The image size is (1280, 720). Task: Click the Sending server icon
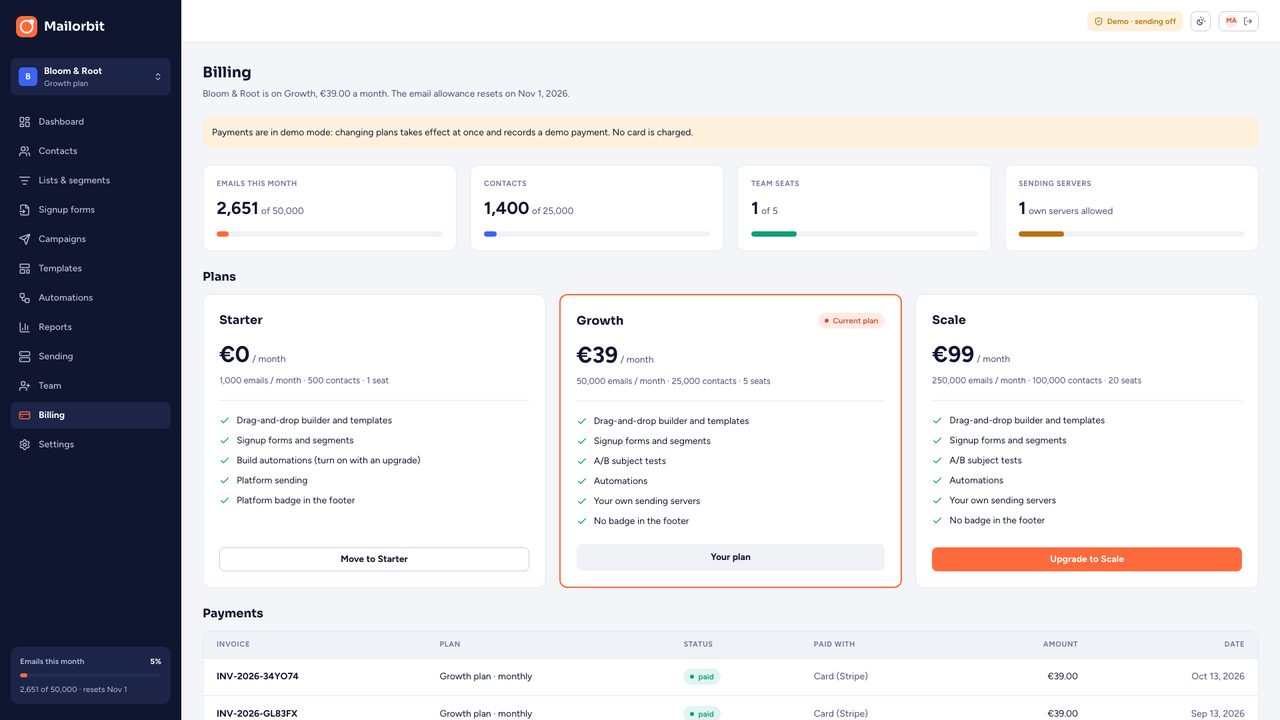[25, 356]
